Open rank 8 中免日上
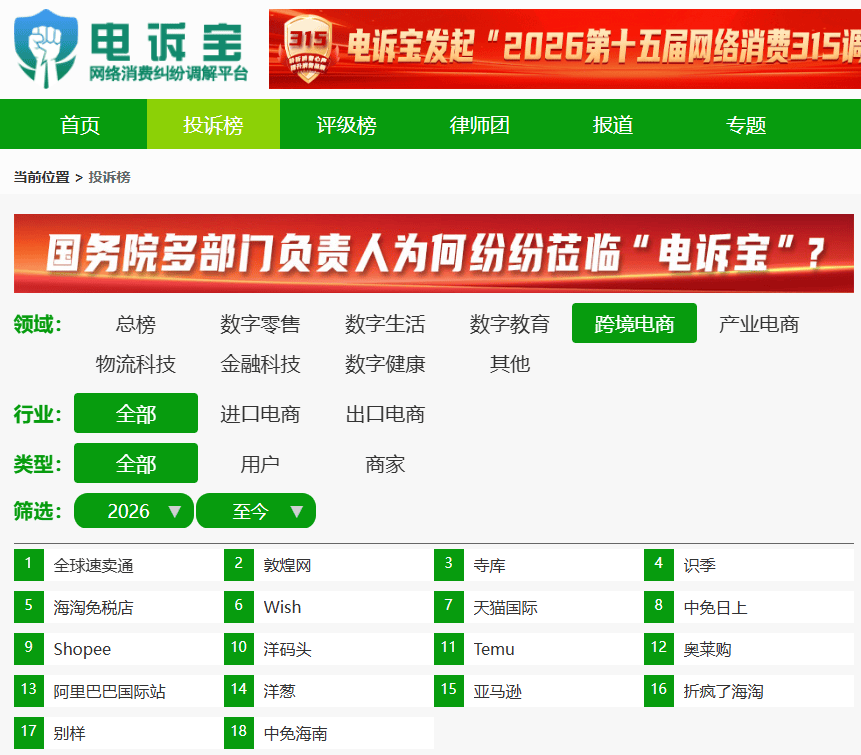 [x=749, y=607]
